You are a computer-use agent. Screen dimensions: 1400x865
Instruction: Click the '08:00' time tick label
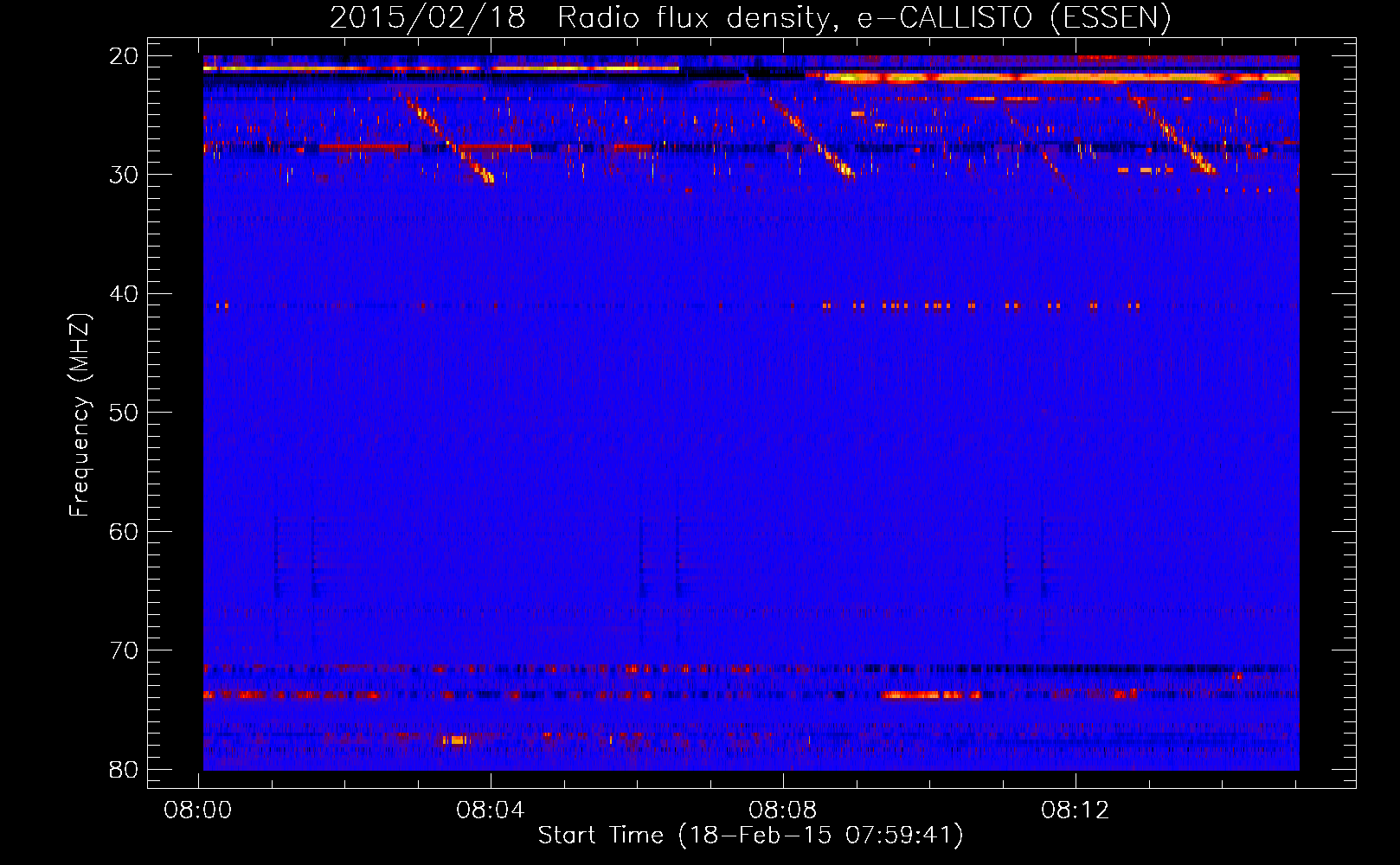[198, 811]
